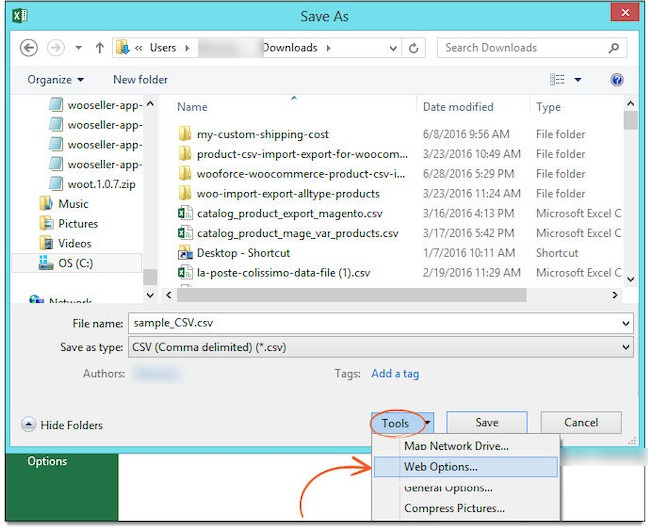Select wooforce-woocommerce-product-csv folder
The width and height of the screenshot is (650, 531).
(292, 174)
